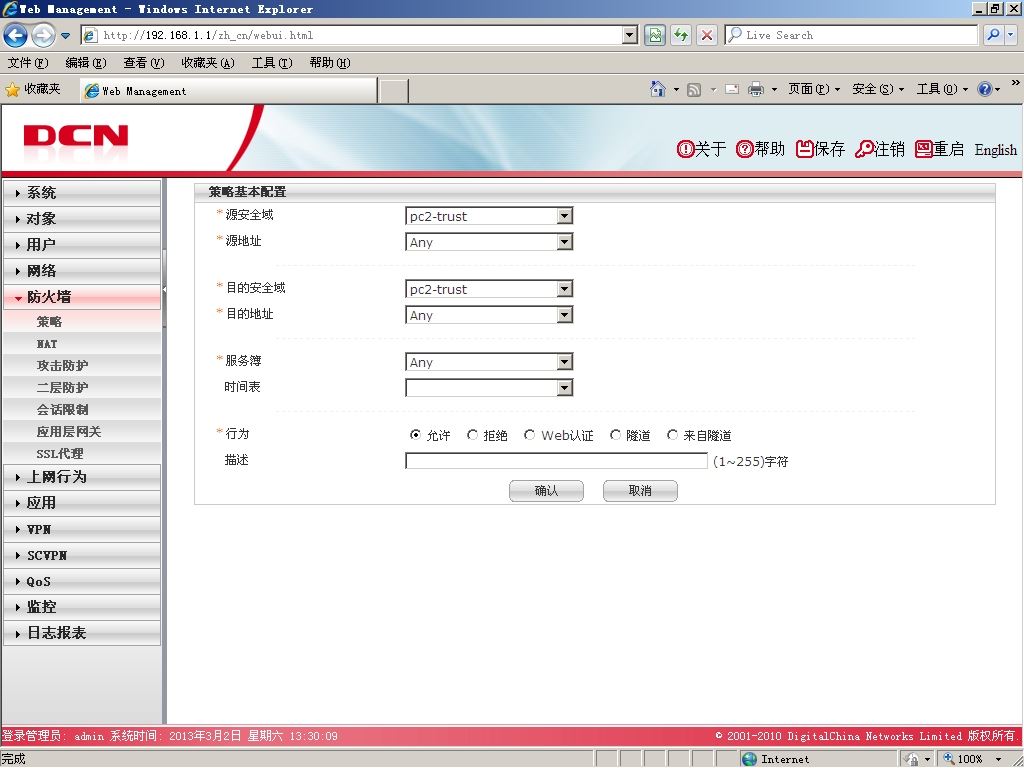Click the Internet zone globe icon
The image size is (1024, 768).
coord(750,759)
